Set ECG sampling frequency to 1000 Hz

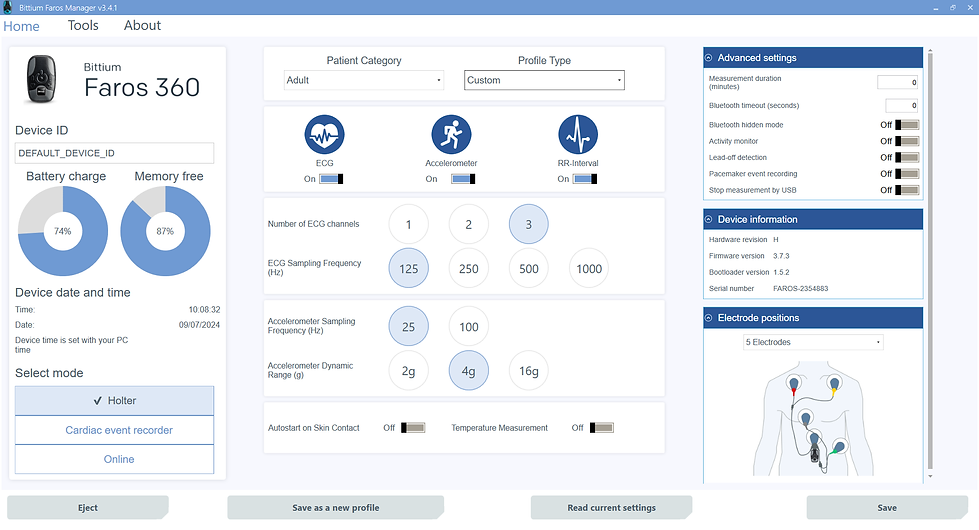pyautogui.click(x=589, y=268)
